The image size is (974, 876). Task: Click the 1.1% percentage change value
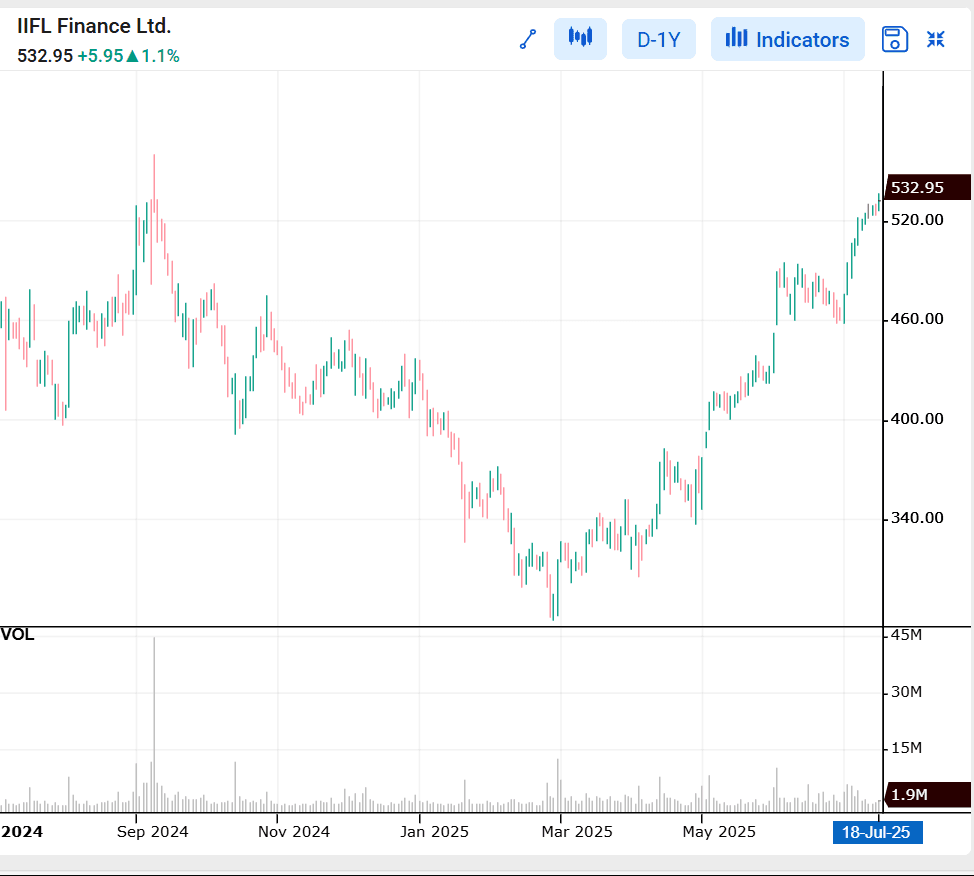point(160,56)
